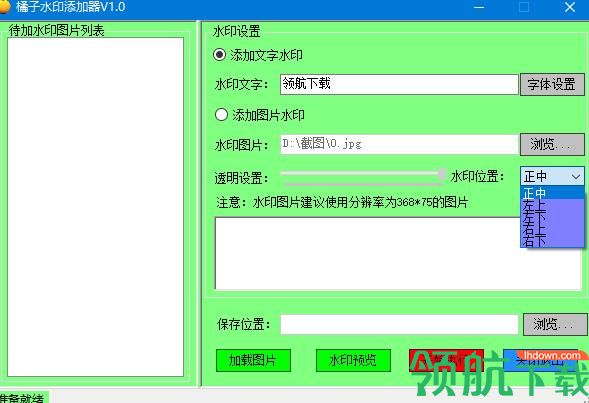589x403 pixels.
Task: Open the 水印位置 combo box arrow
Action: coord(575,176)
